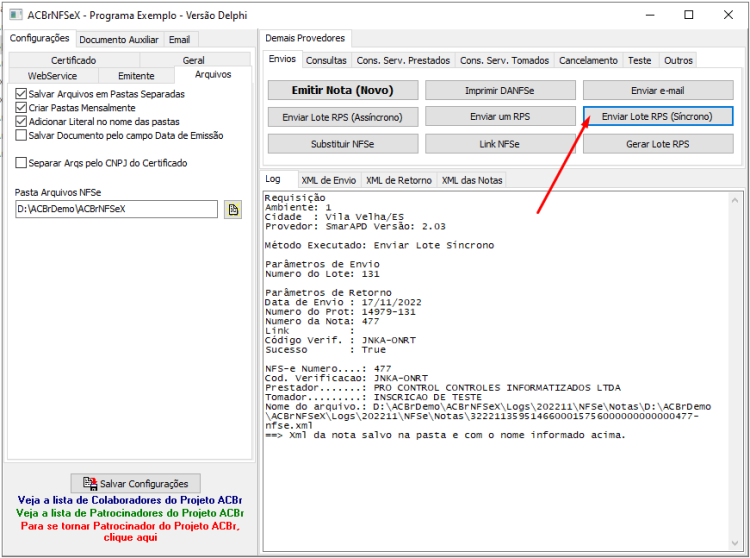This screenshot has height=558, width=750.
Task: Click the scroll down arrow in Log panel
Action: coord(735,543)
